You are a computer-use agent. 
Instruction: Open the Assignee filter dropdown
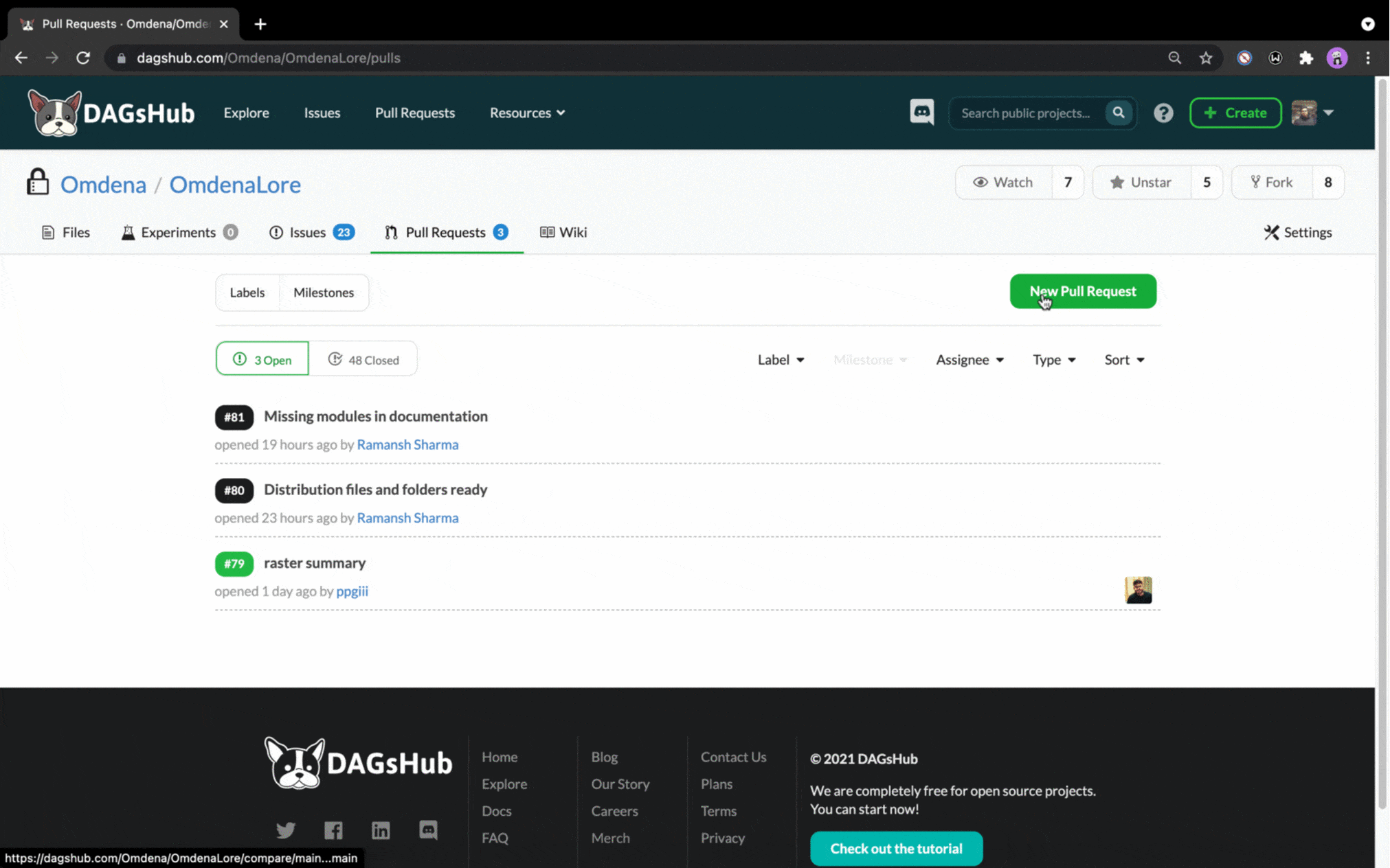point(969,360)
